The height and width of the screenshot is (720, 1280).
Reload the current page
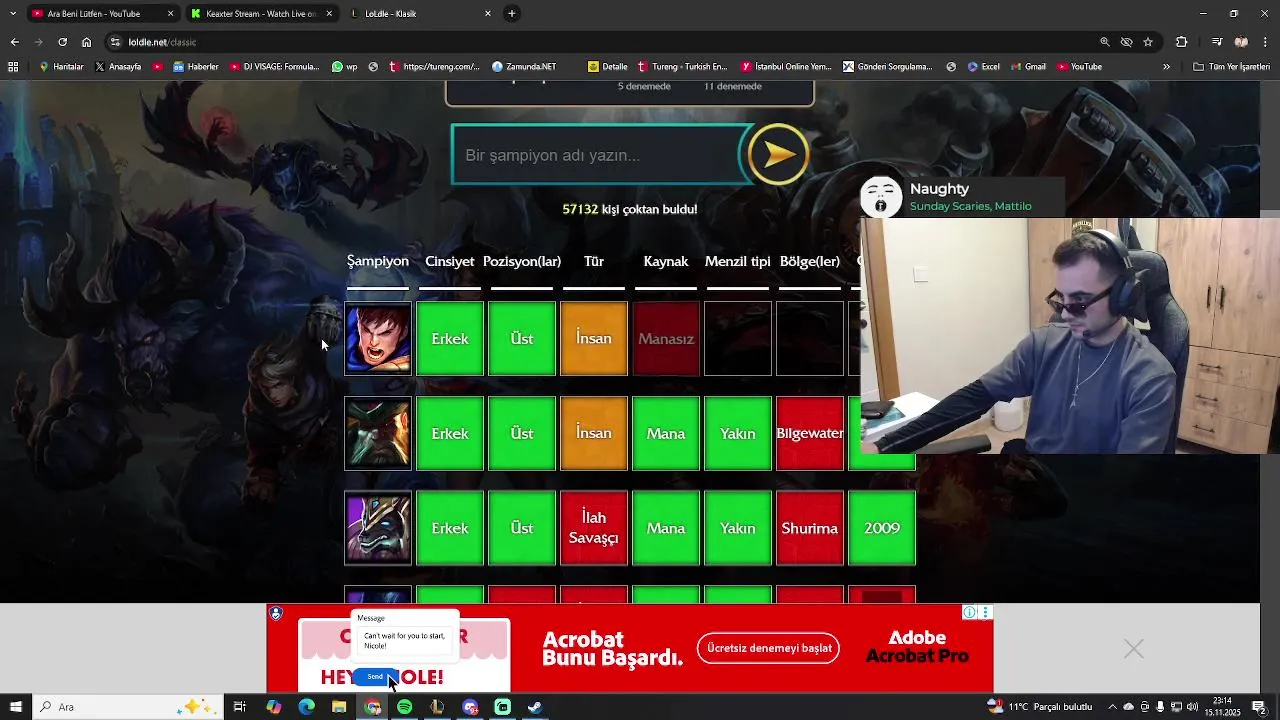point(62,42)
